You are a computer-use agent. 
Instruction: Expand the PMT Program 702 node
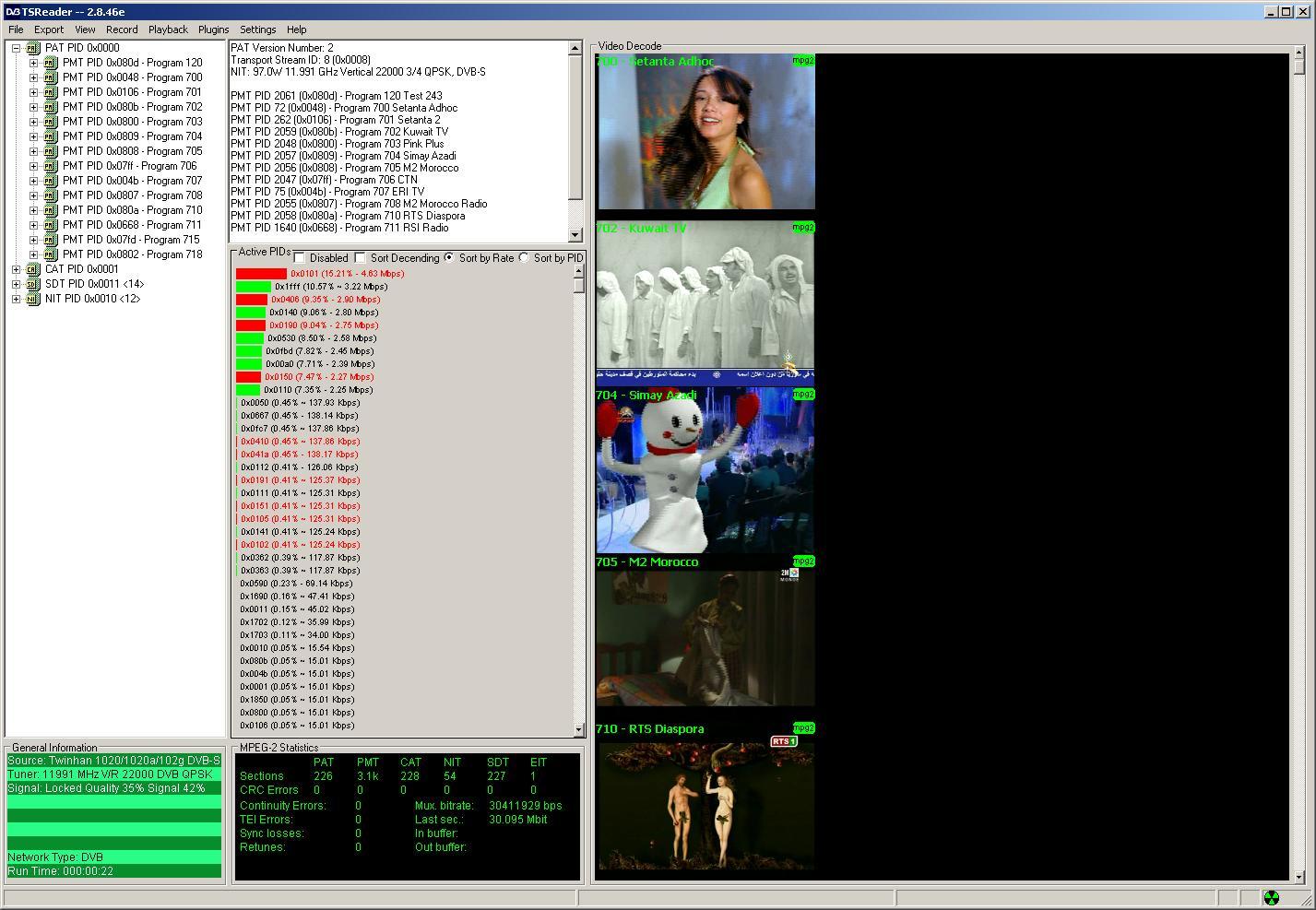(33, 107)
